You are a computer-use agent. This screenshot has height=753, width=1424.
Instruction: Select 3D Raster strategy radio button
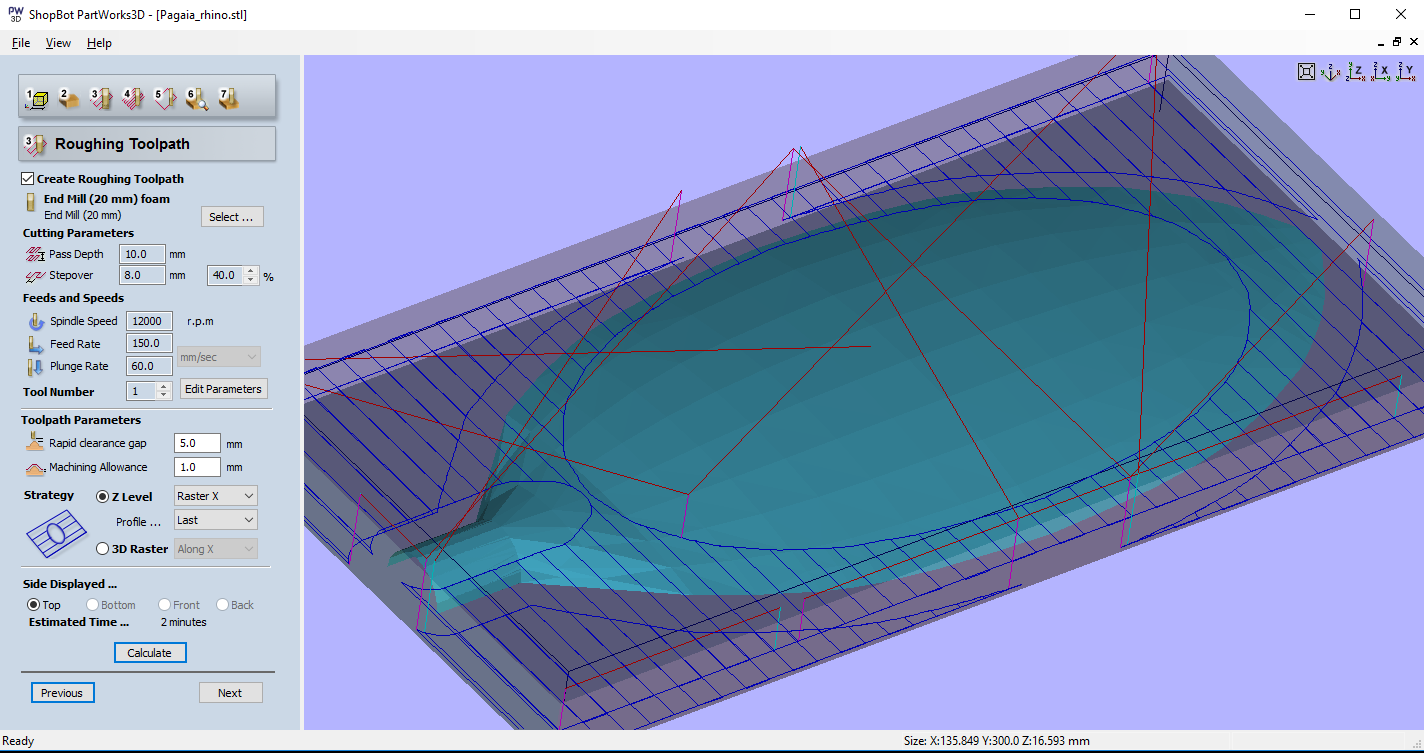[x=102, y=548]
